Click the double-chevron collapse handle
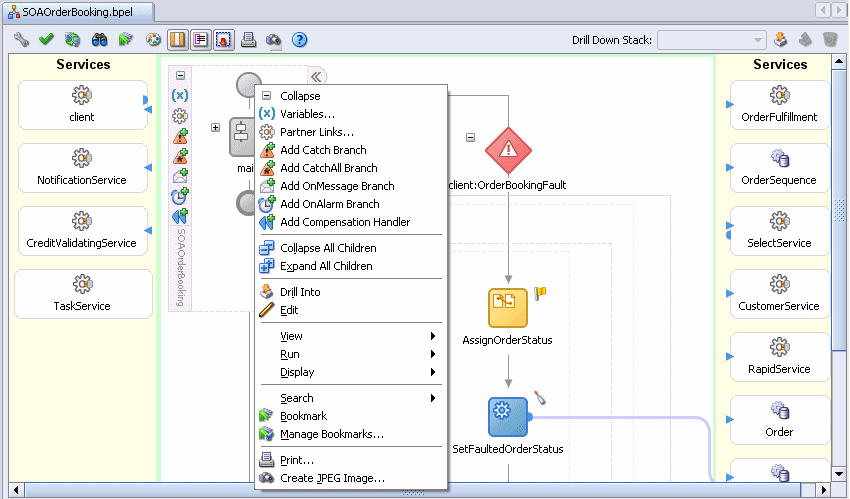The image size is (850, 499). (317, 76)
